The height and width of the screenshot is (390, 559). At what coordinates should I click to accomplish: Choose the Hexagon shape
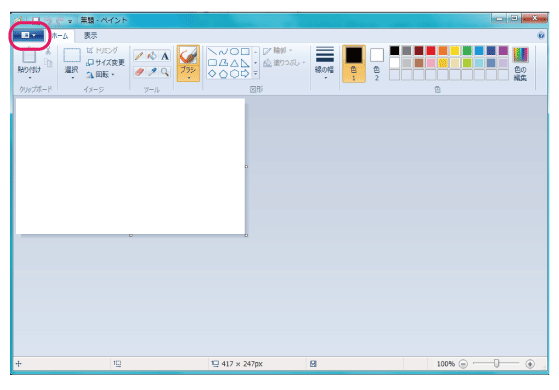click(234, 74)
